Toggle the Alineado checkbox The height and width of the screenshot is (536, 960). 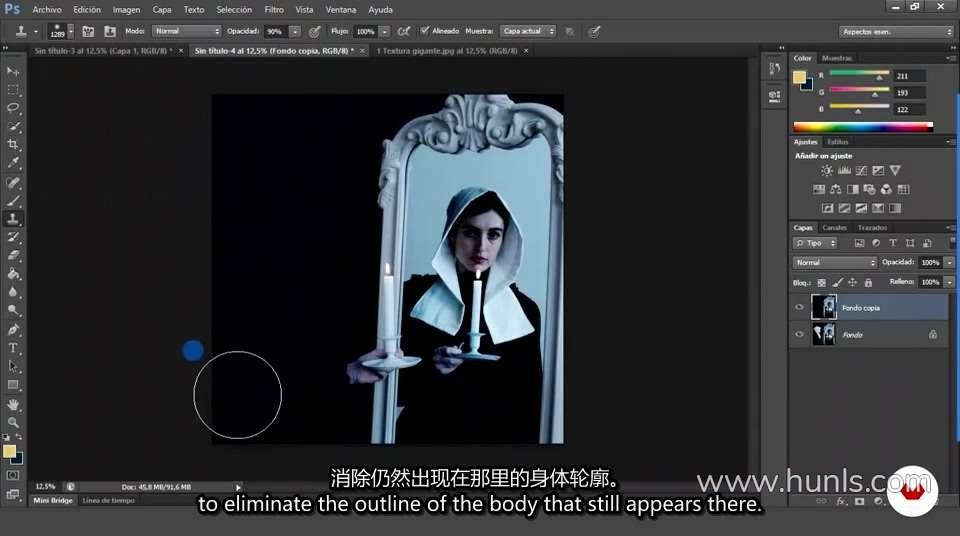[x=424, y=31]
